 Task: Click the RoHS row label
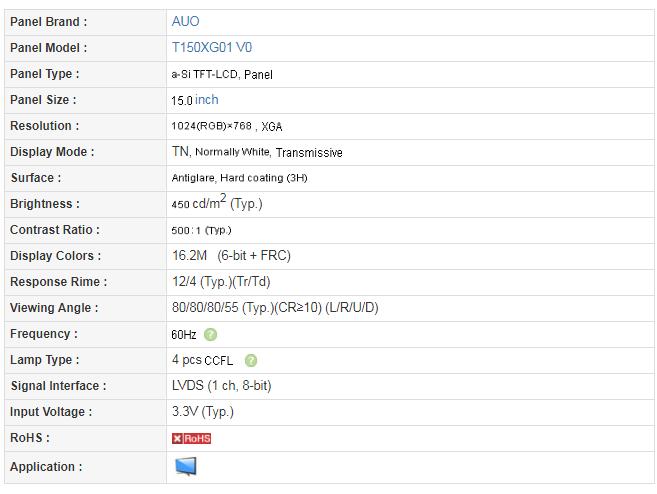(30, 438)
